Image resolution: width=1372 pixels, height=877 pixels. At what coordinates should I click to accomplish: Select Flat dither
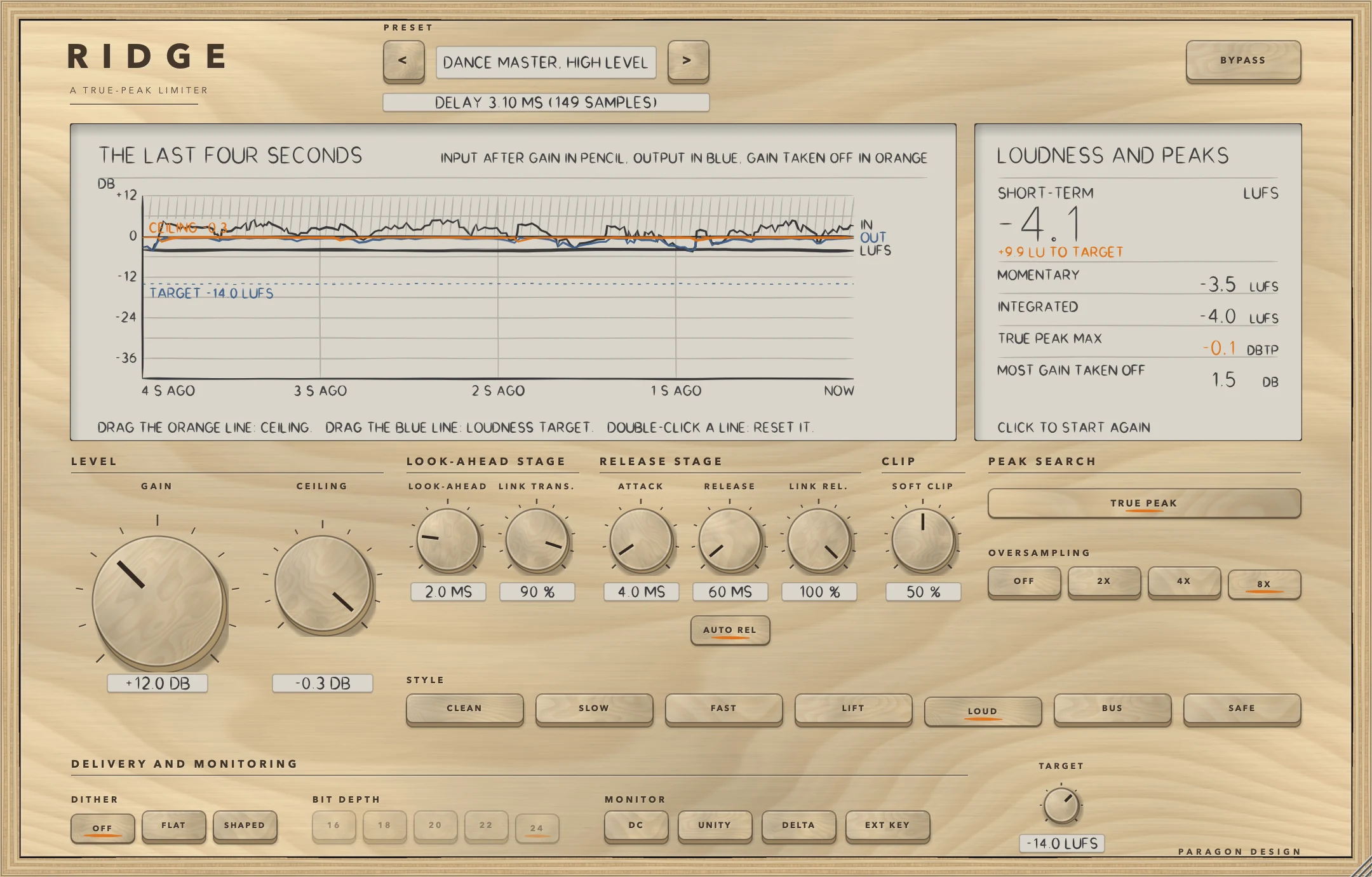pos(173,826)
